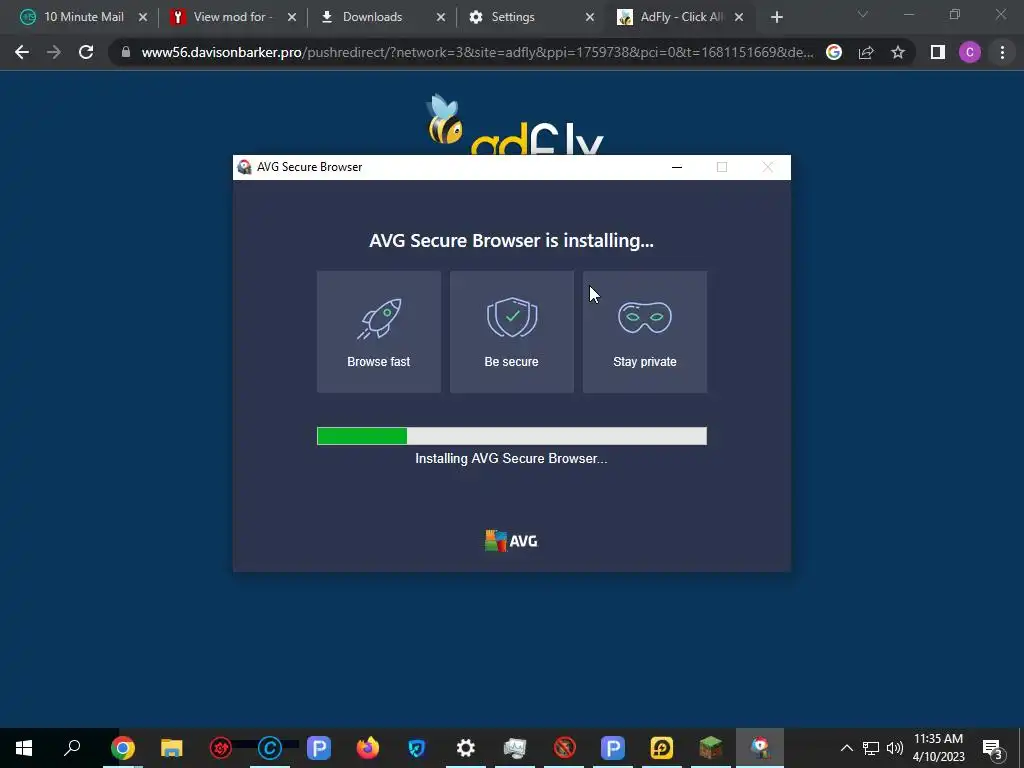This screenshot has height=768, width=1024.
Task: Close the 10 Minute Mail tab
Action: (x=143, y=18)
